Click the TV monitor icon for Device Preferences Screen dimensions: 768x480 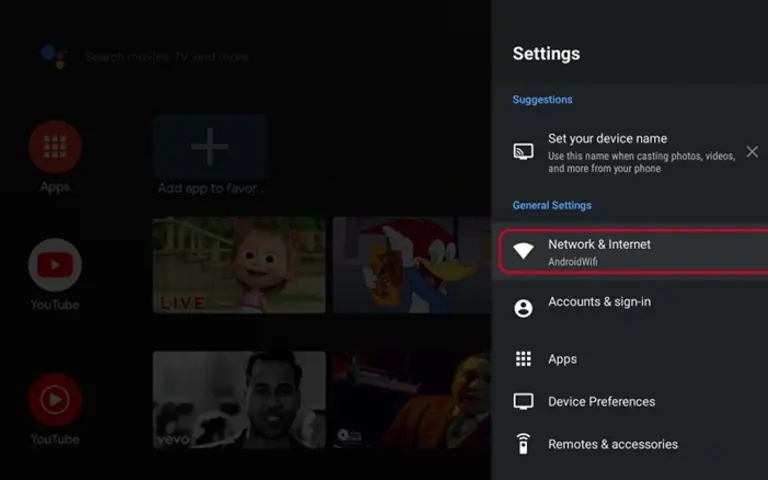point(523,402)
